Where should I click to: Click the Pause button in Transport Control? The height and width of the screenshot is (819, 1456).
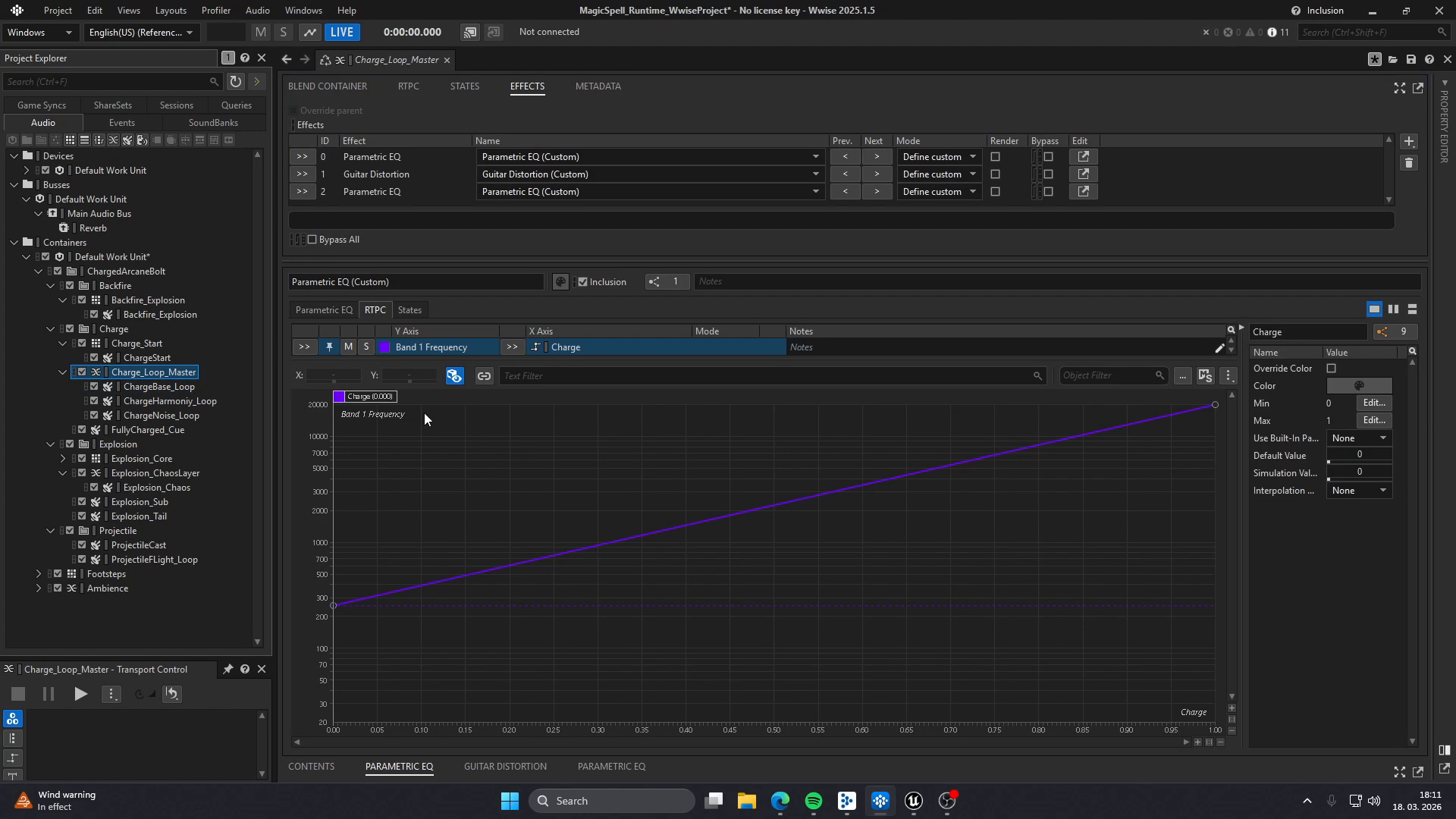point(48,694)
